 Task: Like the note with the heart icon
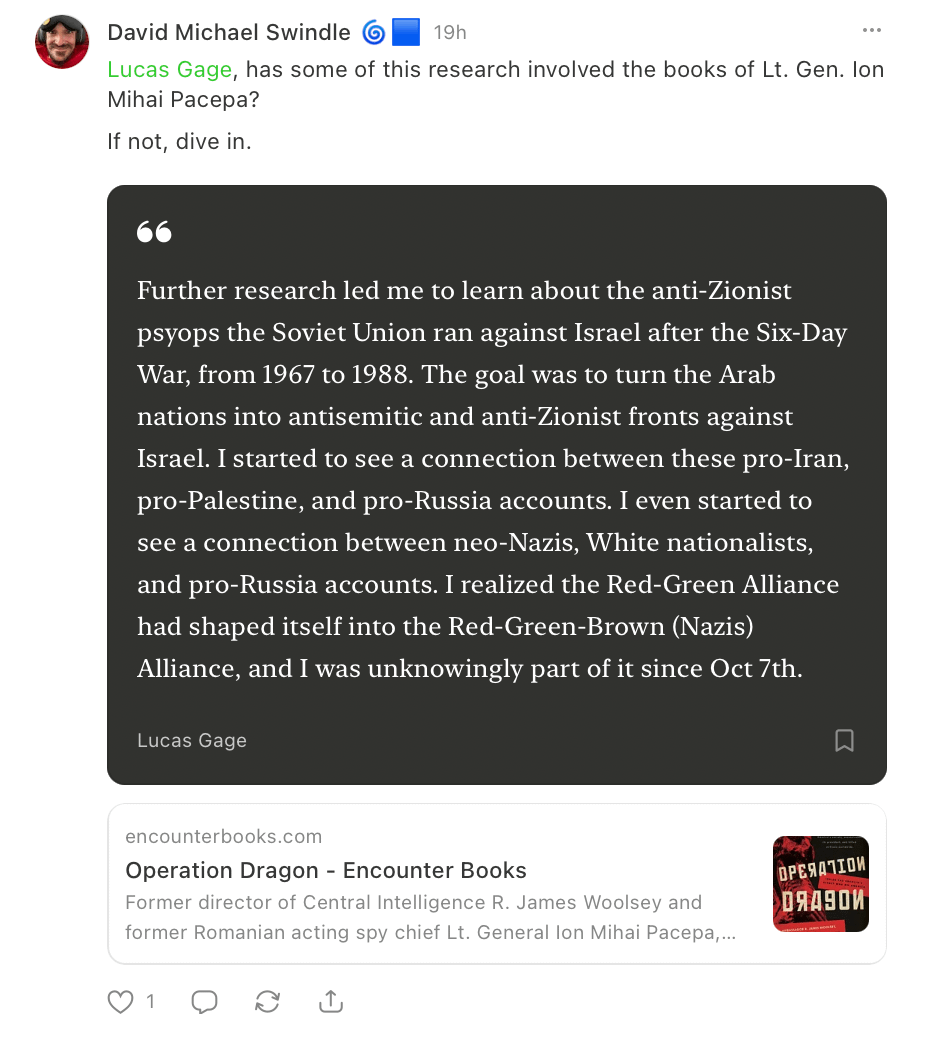click(x=120, y=1002)
